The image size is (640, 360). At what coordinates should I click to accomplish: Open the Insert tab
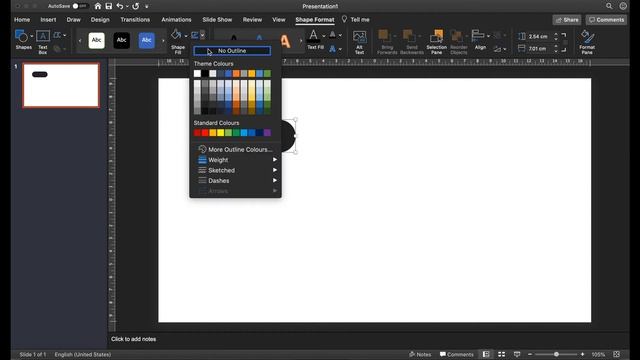tap(48, 20)
